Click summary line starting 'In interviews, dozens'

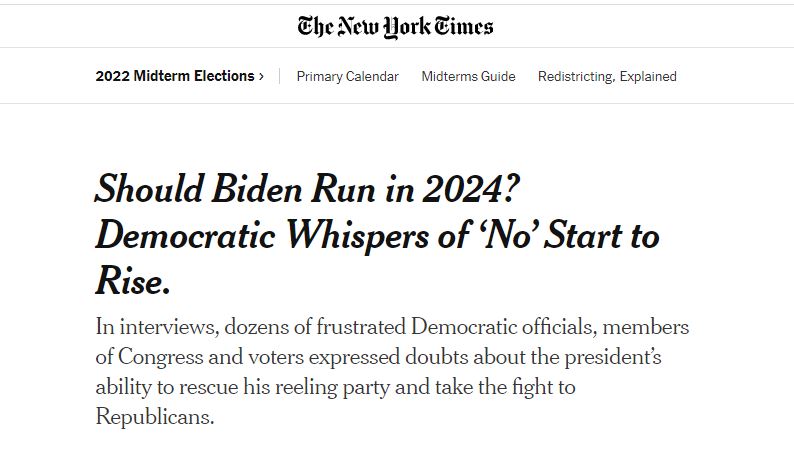coord(392,327)
